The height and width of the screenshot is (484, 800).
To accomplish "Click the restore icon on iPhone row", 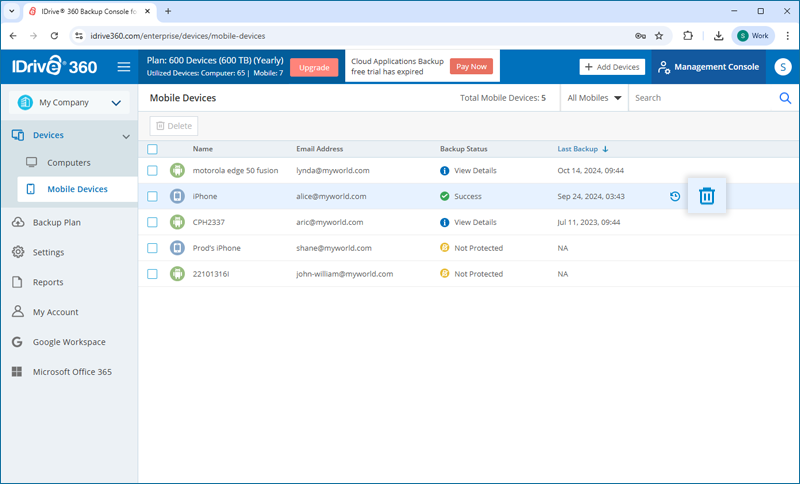I will pyautogui.click(x=675, y=197).
